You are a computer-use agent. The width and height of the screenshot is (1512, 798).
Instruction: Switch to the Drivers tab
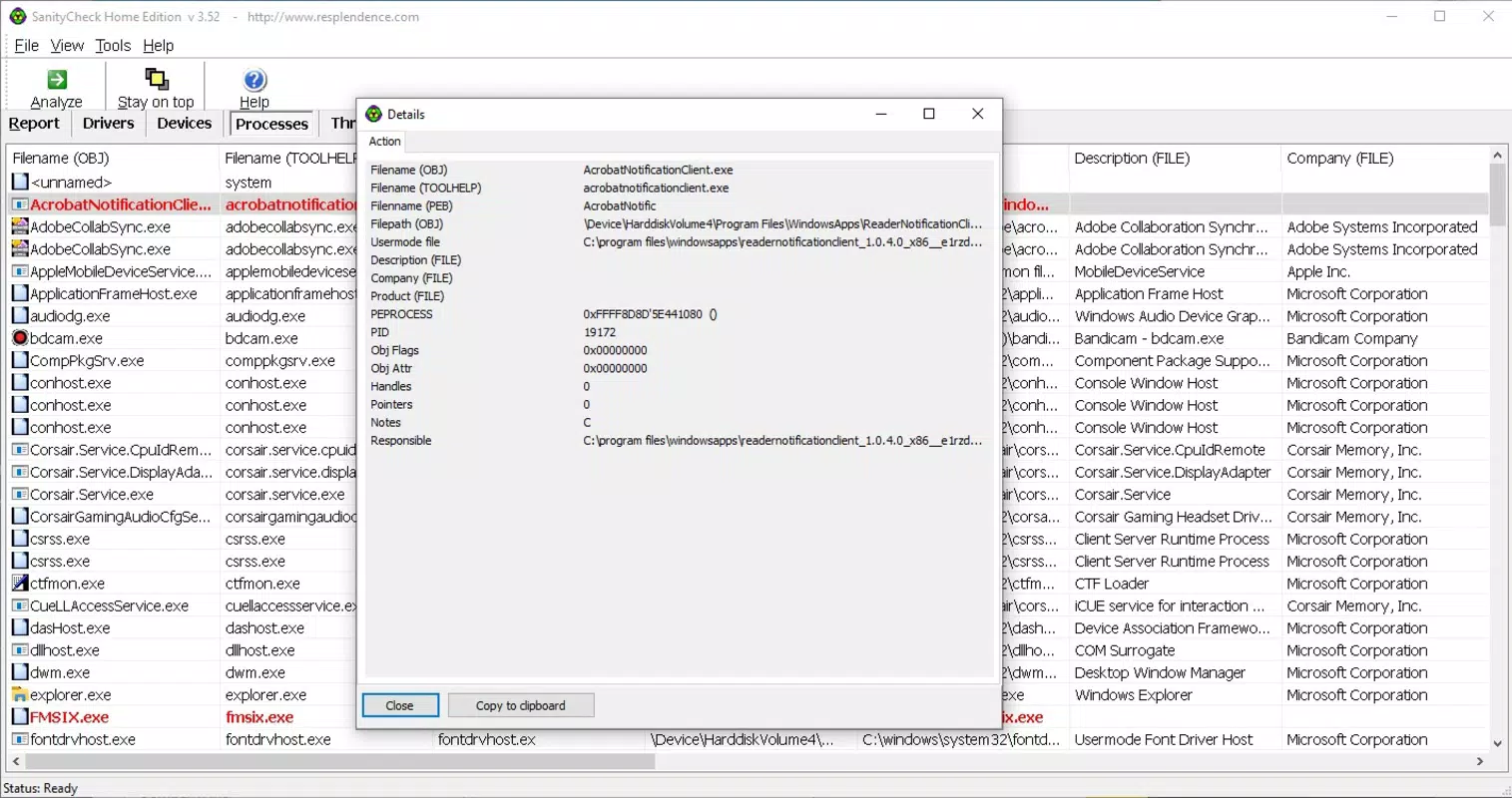[109, 124]
